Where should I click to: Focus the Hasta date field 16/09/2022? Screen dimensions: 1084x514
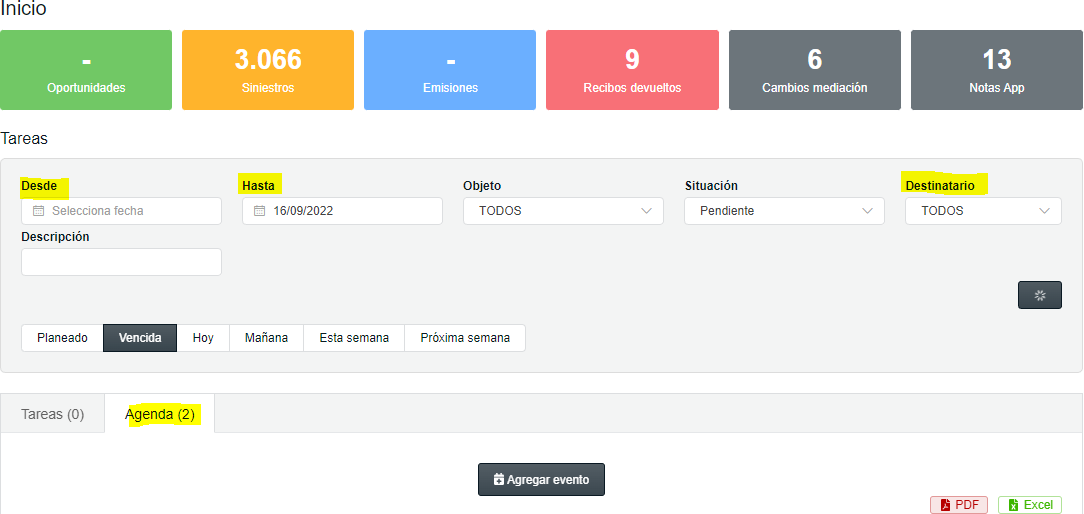[x=342, y=211]
